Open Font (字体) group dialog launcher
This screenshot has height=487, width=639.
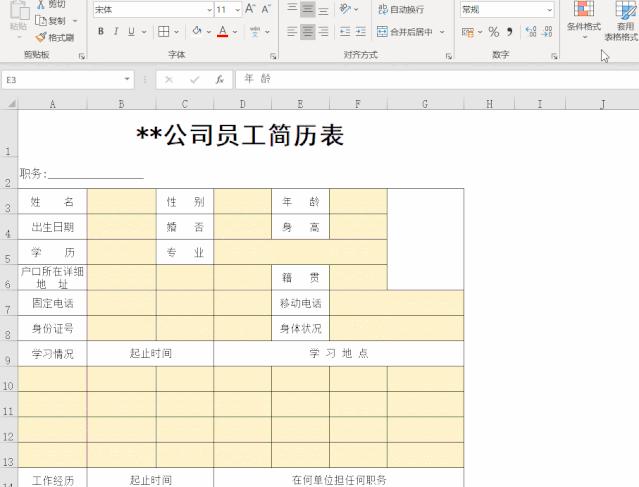273,56
